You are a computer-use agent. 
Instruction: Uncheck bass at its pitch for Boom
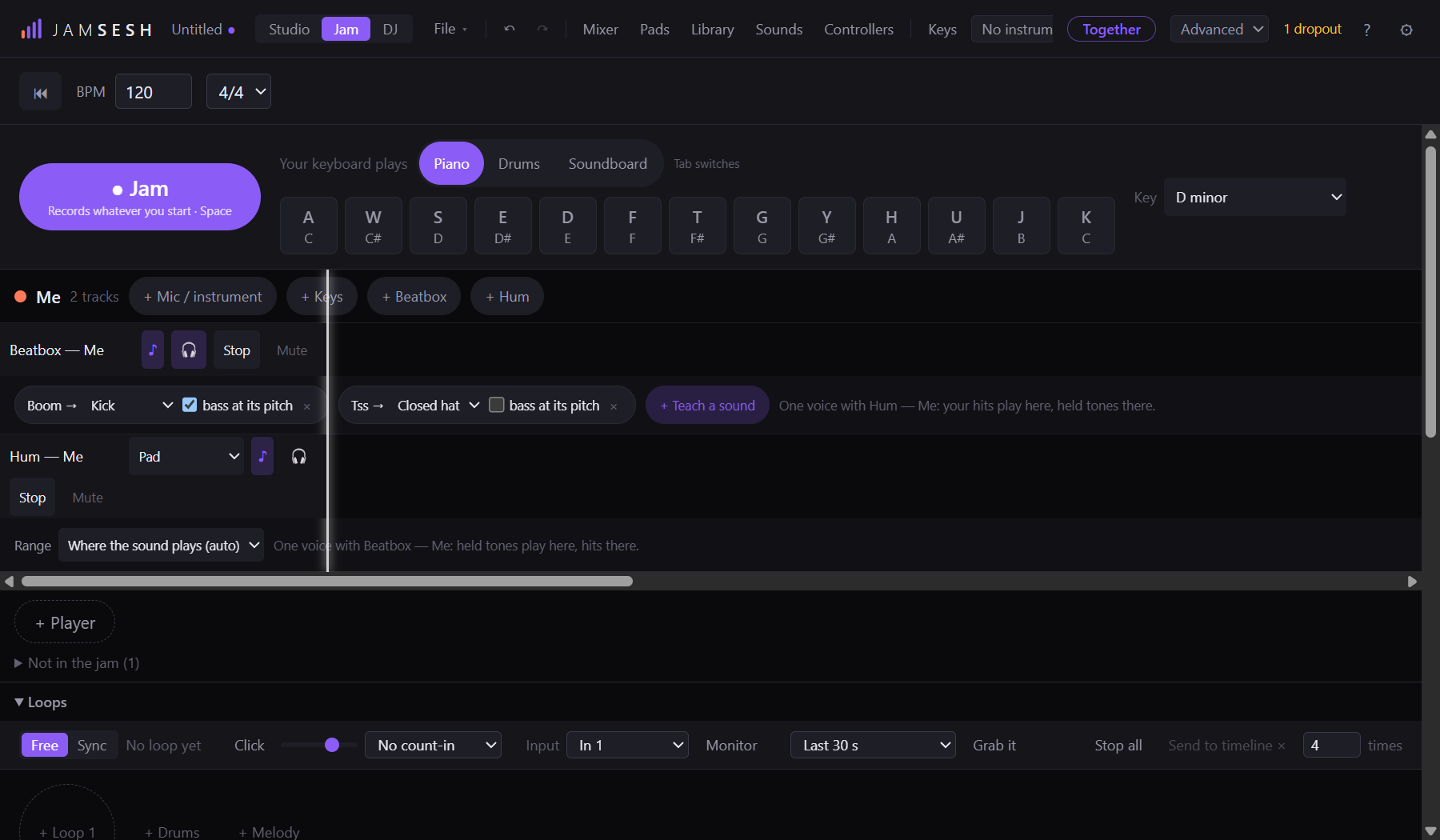190,405
